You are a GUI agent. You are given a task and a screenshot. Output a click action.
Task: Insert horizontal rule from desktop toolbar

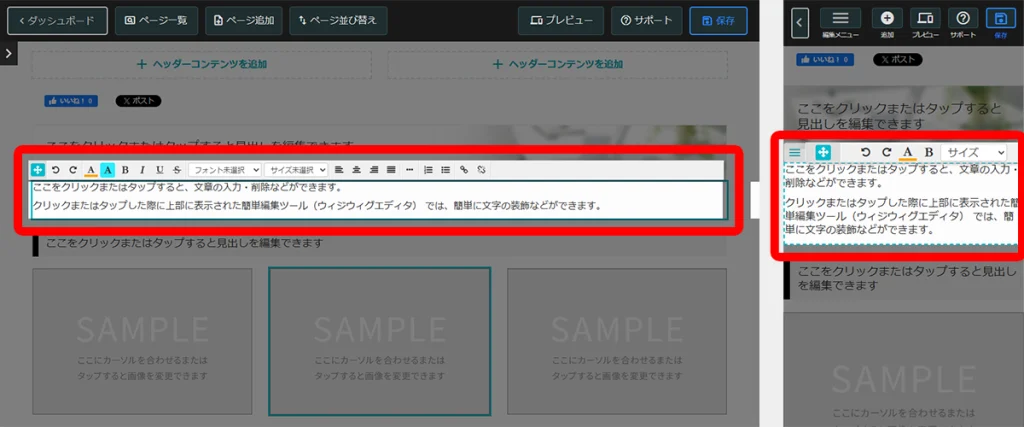point(410,170)
